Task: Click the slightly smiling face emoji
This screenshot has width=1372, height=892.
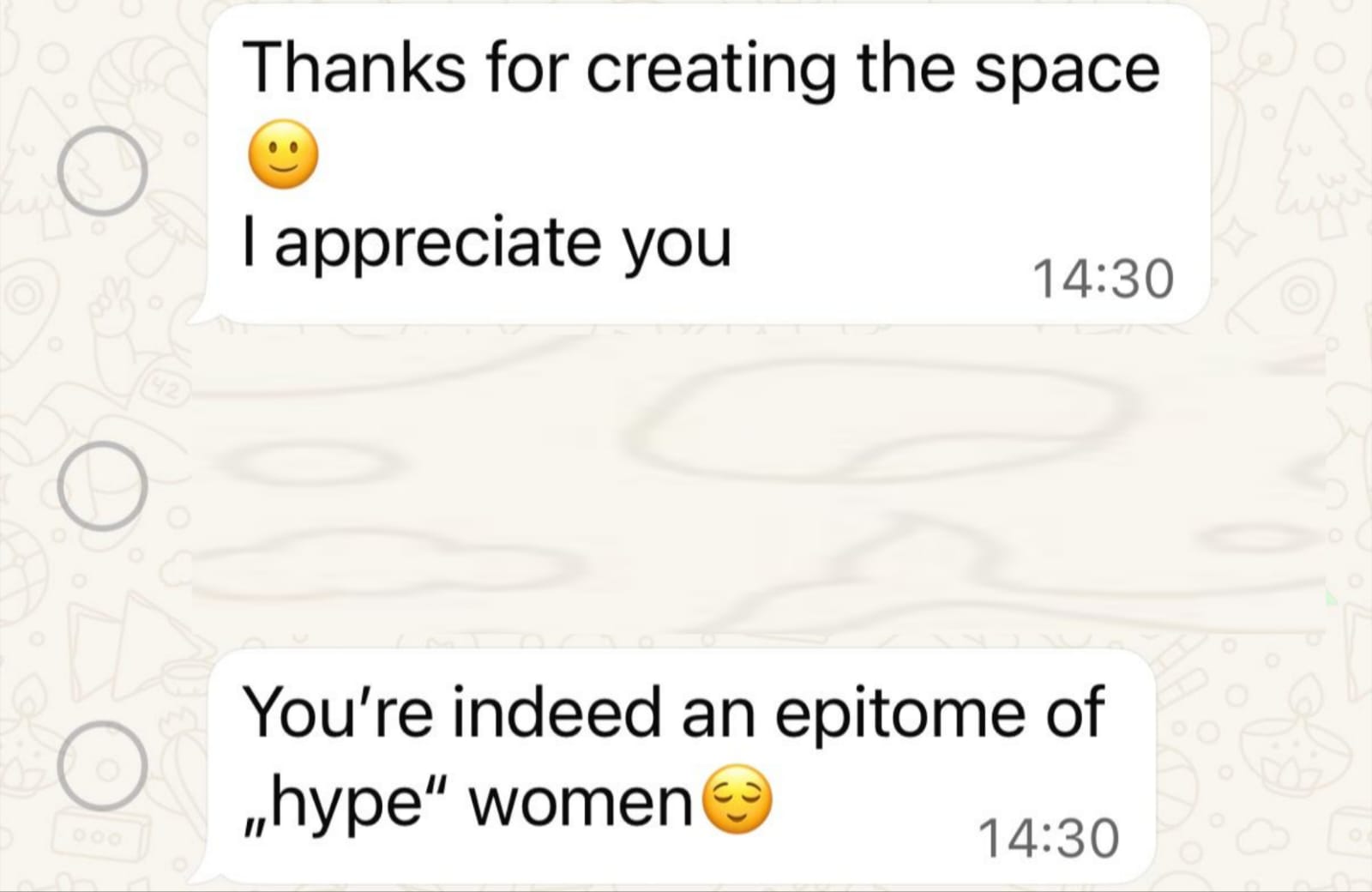Action: (x=283, y=157)
